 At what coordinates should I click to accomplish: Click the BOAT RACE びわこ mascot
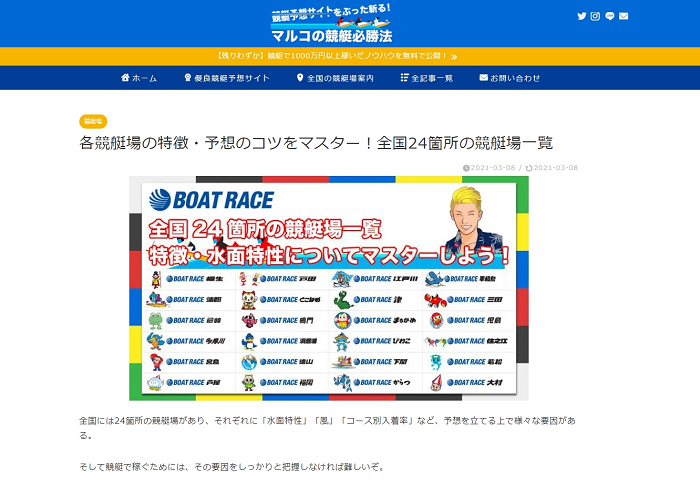(342, 342)
